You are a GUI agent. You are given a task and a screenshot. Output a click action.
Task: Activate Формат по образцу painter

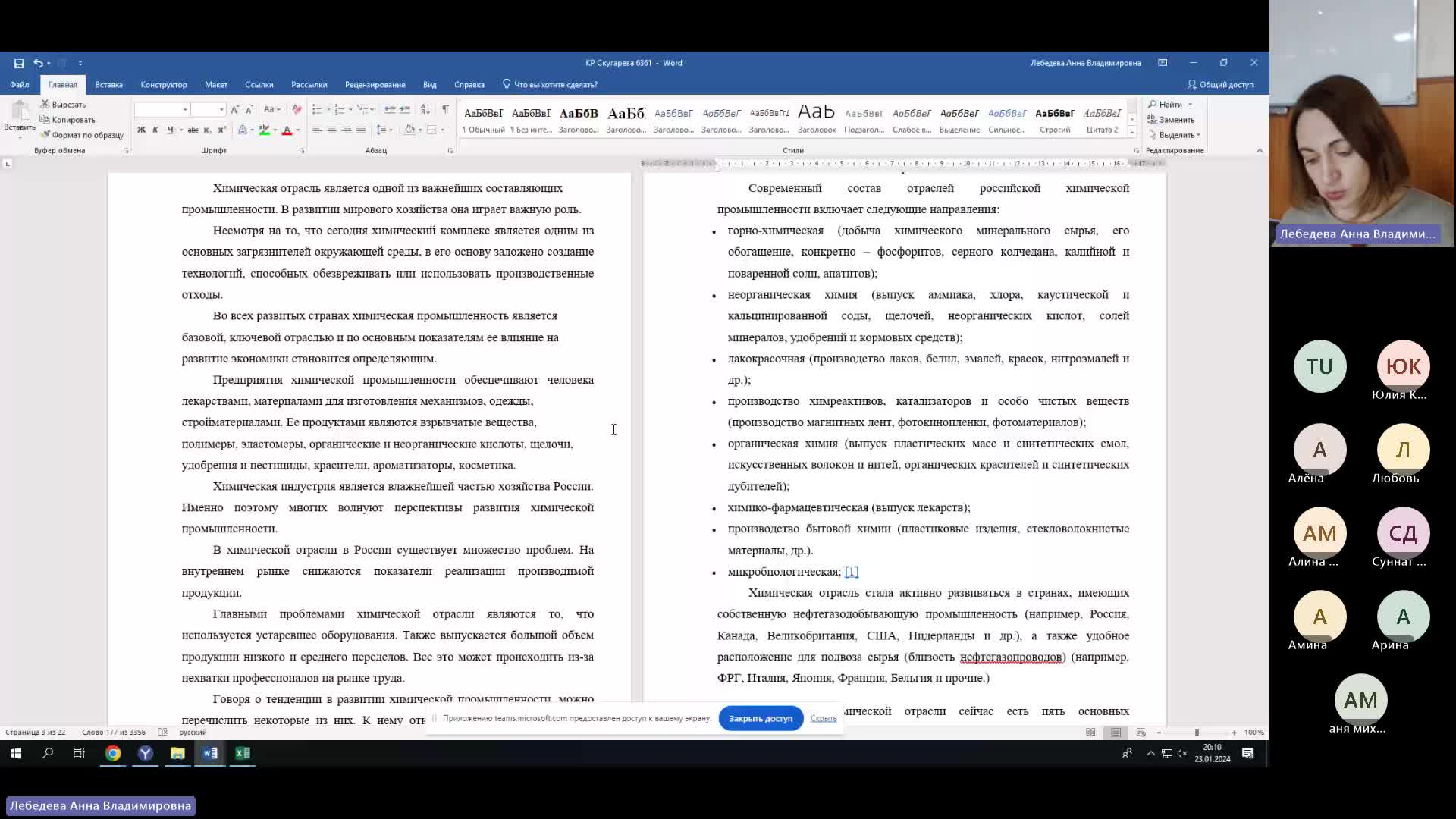coord(82,135)
